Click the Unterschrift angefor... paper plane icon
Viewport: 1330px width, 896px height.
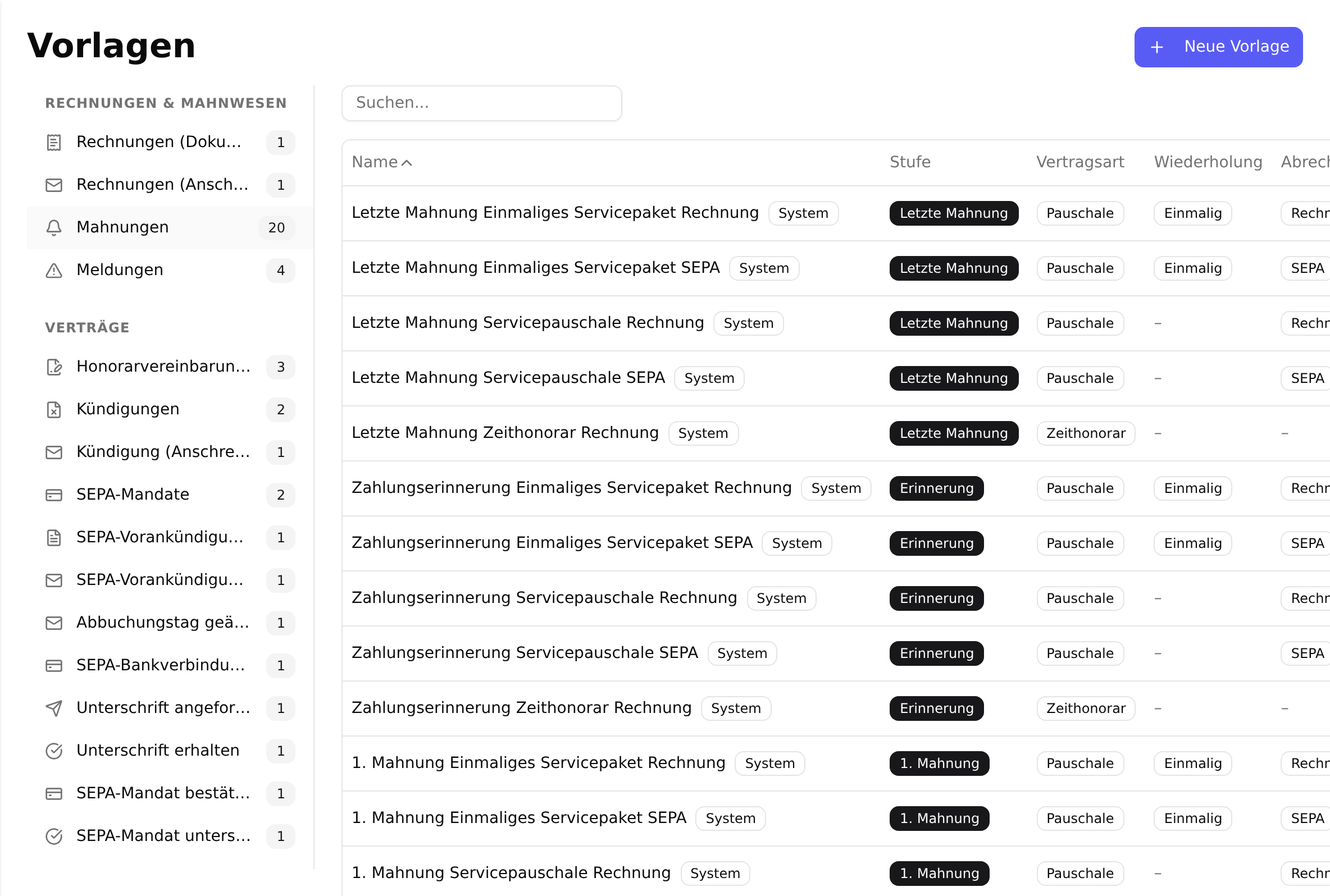coord(54,708)
